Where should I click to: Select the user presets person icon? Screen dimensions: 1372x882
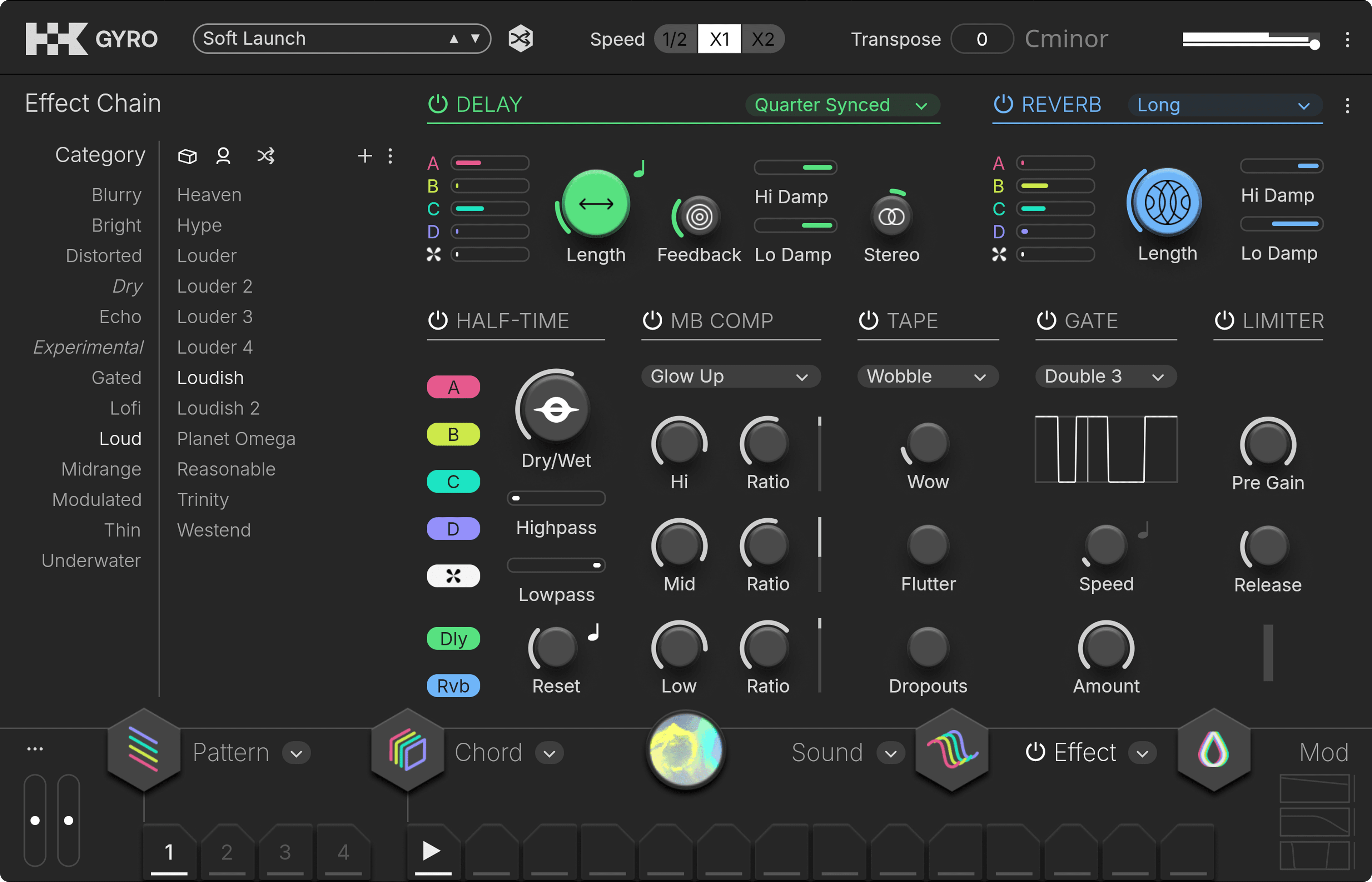223,156
